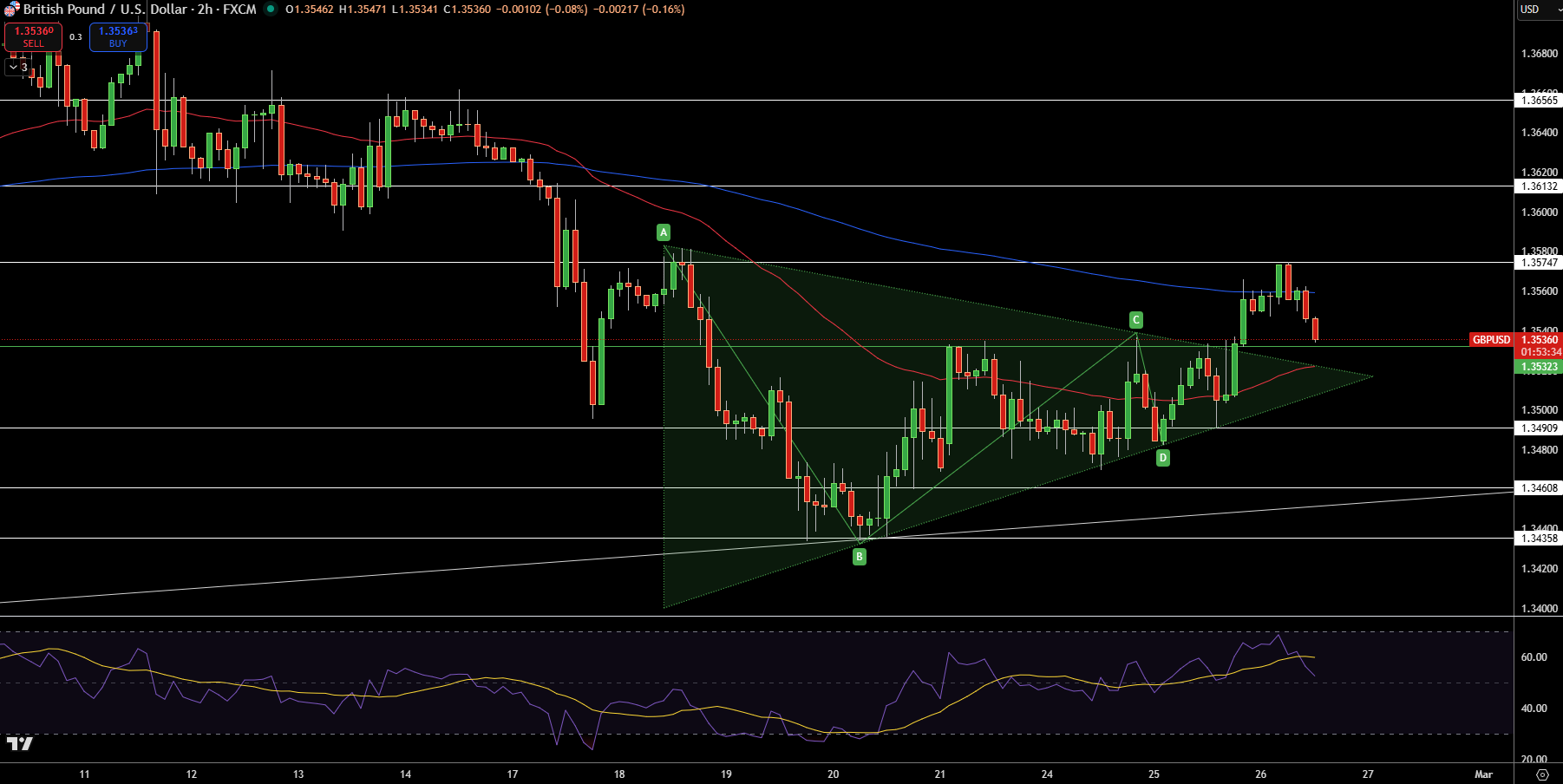Click the 01:53:34 bar countdown timer

[1540, 352]
